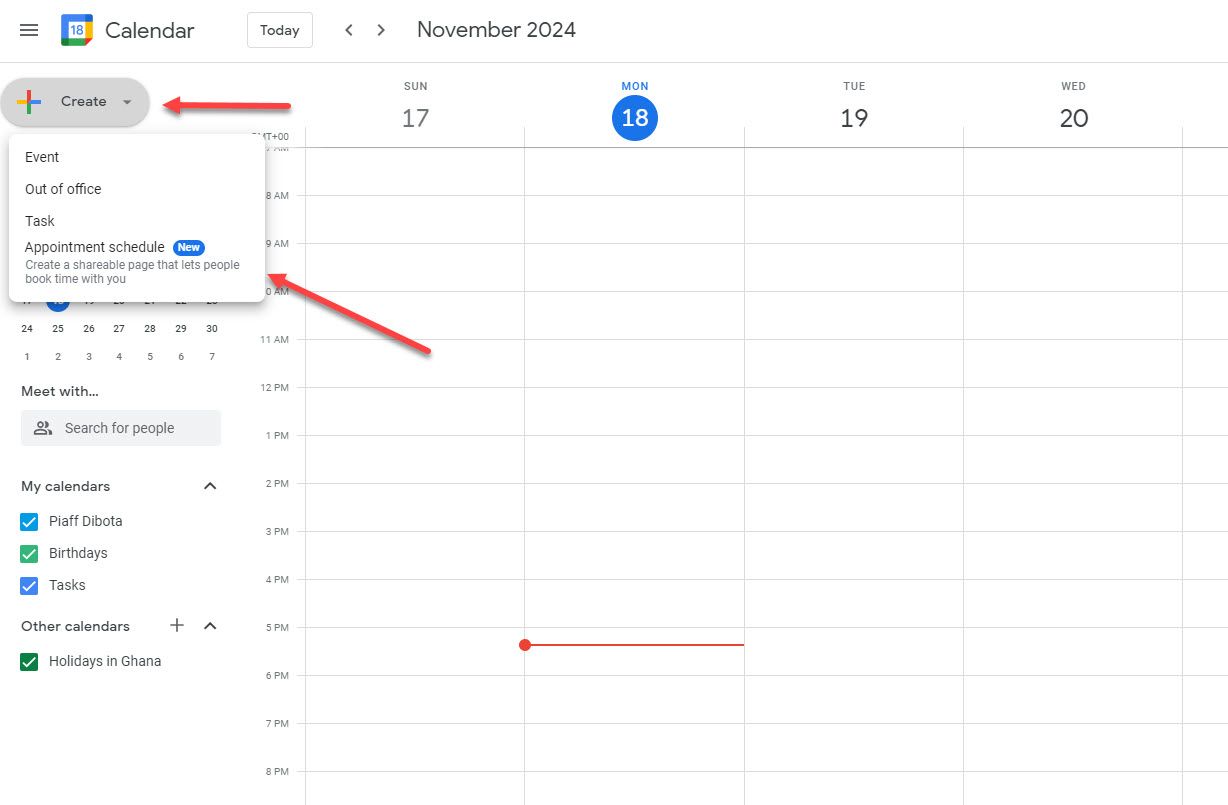This screenshot has height=805, width=1228.
Task: Uncheck the Birthdays calendar
Action: tap(29, 553)
